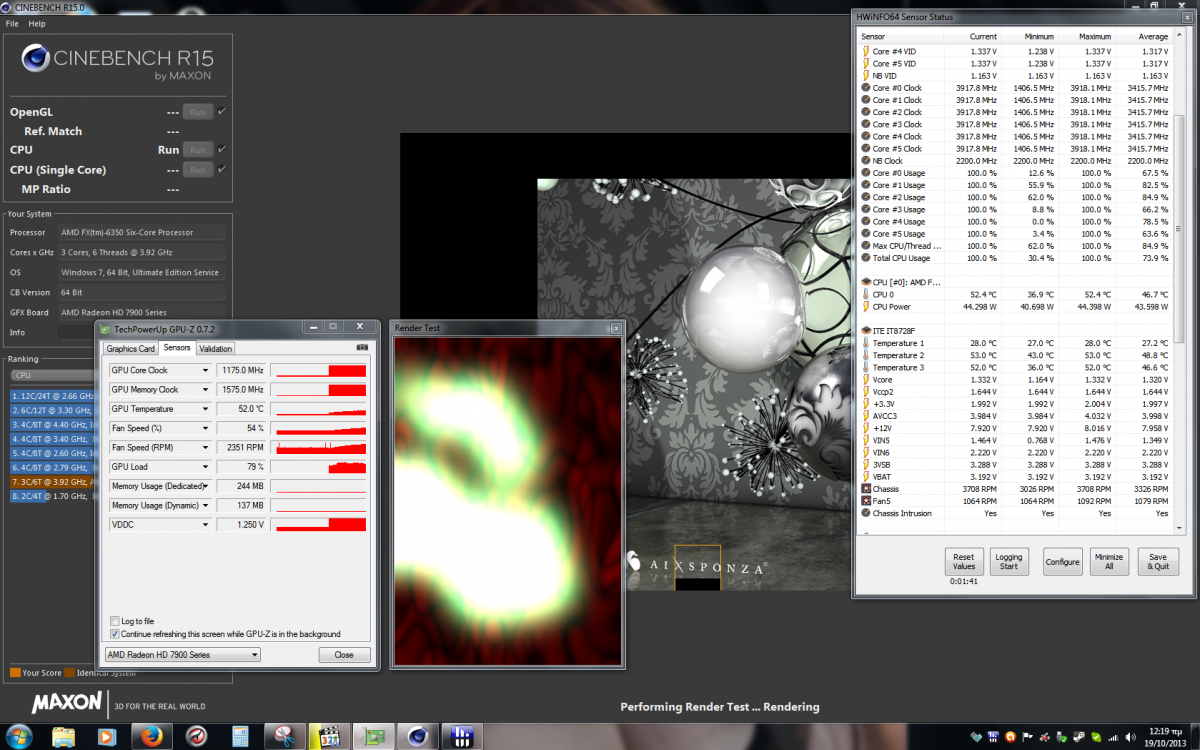Switch to HWiNFO taskbar icon

[x=462, y=736]
